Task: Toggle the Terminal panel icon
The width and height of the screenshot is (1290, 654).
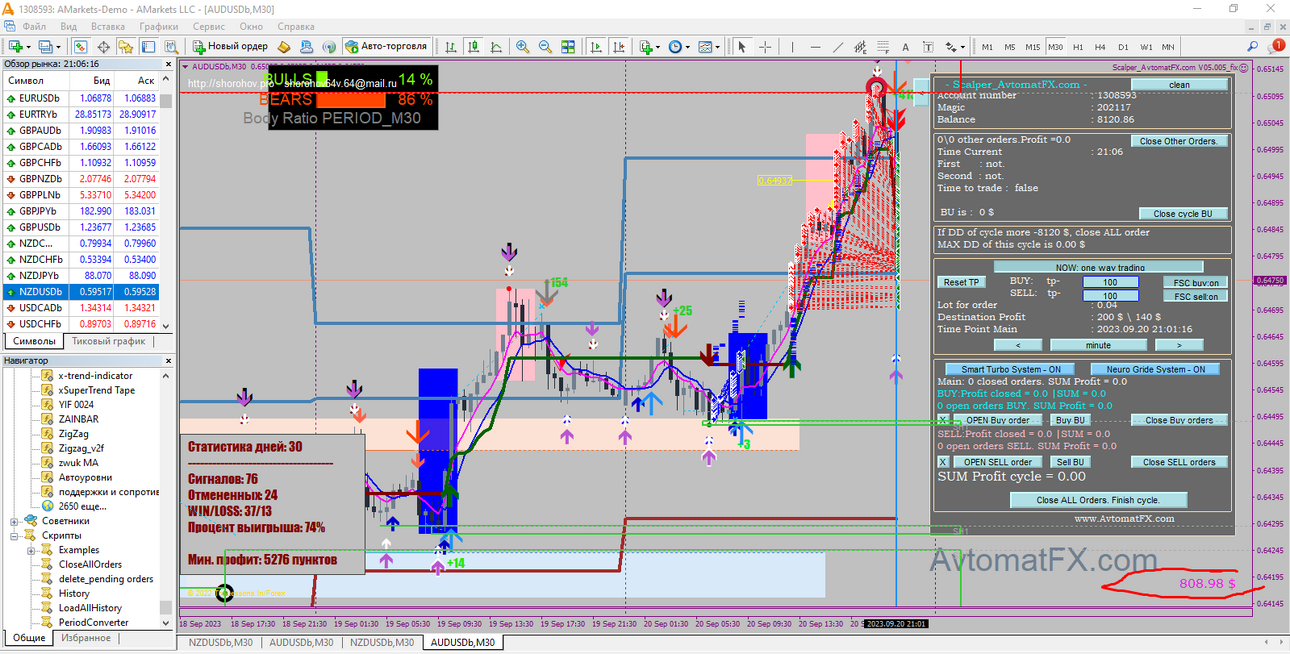Action: (148, 46)
